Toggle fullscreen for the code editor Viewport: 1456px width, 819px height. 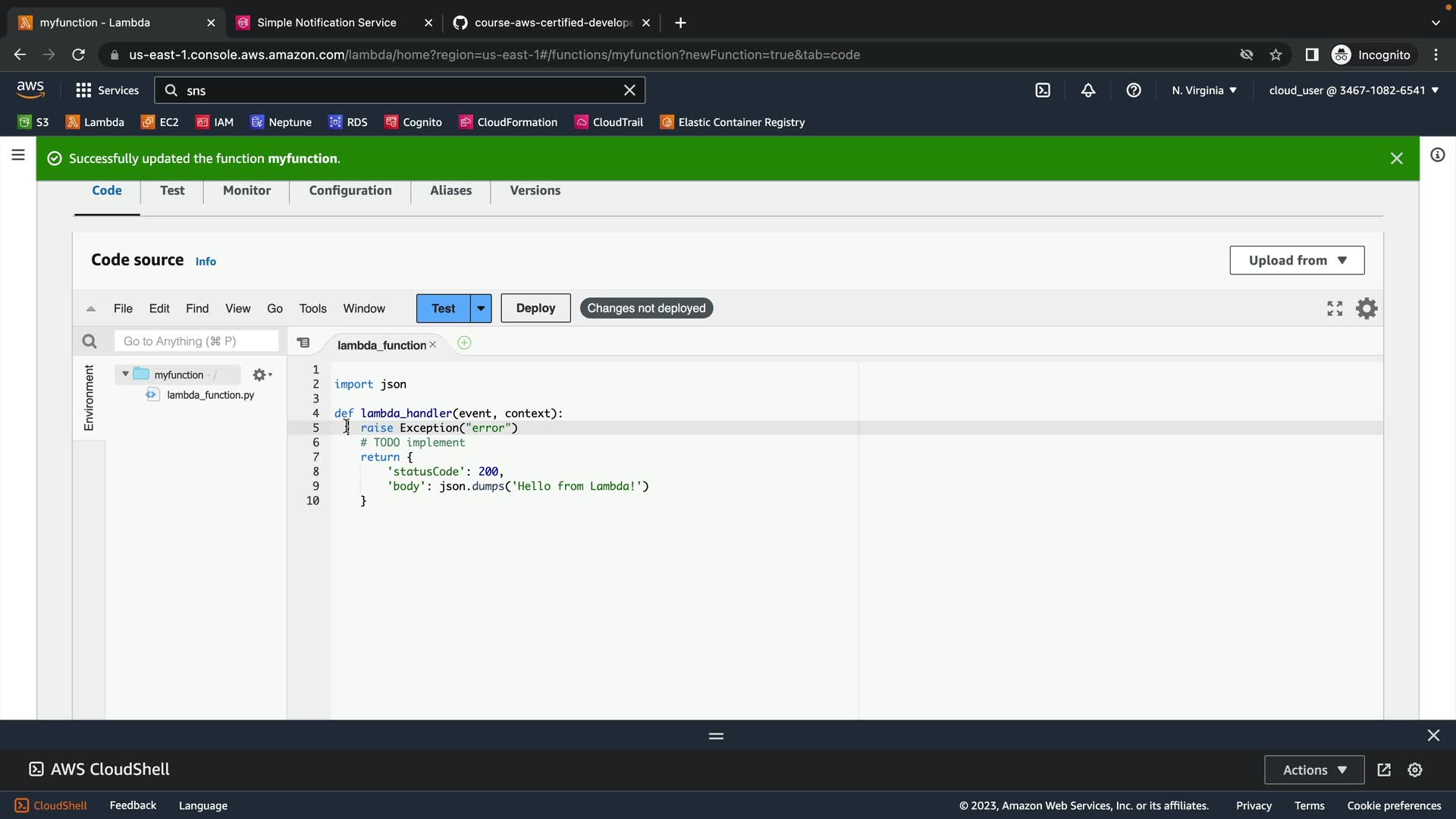point(1335,308)
